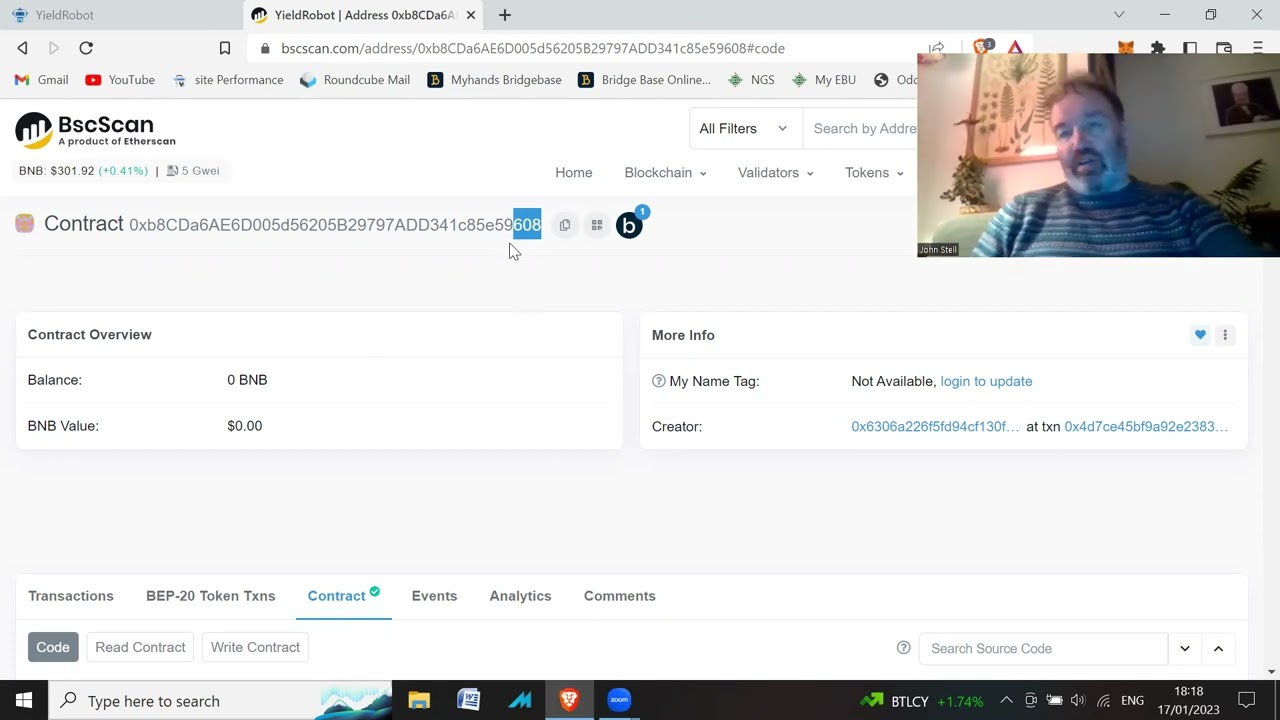Viewport: 1280px width, 720px height.
Task: Open site Performance bookmark
Action: click(x=228, y=80)
